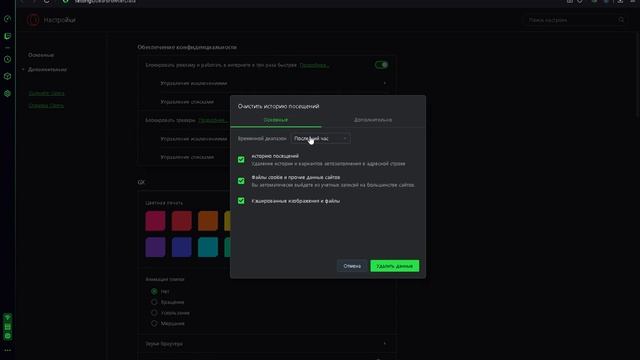Pick the teal color swatch
Image resolution: width=640 pixels, height=360 pixels.
click(208, 247)
